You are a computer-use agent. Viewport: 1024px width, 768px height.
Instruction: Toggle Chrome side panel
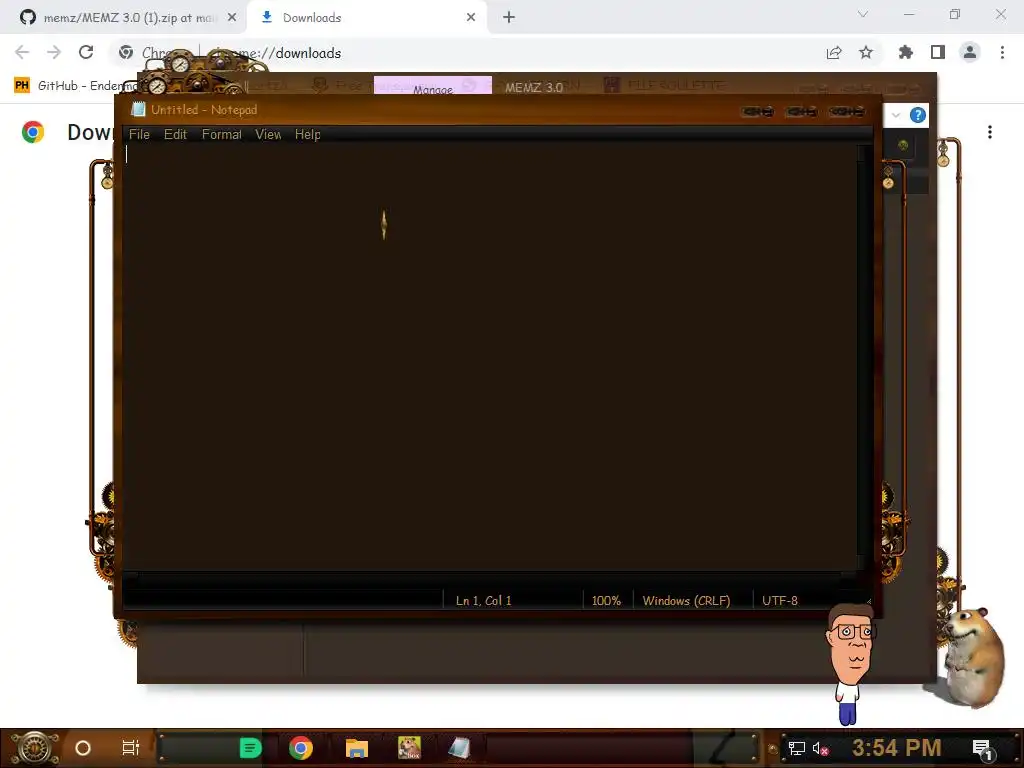(938, 52)
